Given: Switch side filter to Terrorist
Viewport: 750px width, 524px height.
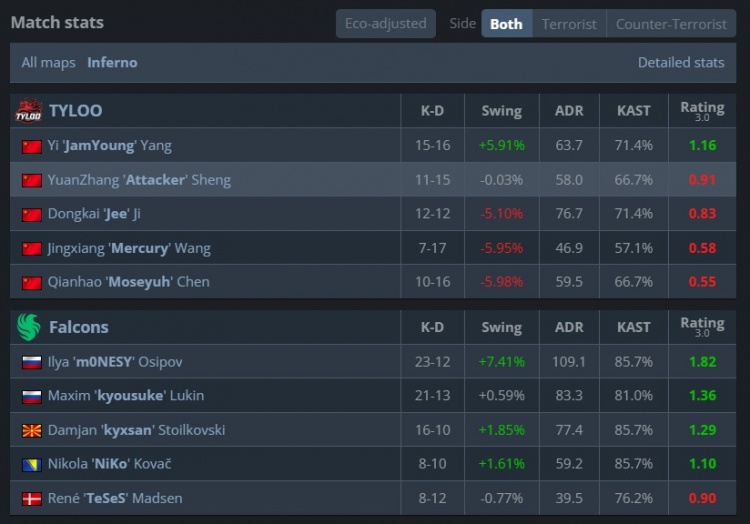Looking at the screenshot, I should pos(569,24).
